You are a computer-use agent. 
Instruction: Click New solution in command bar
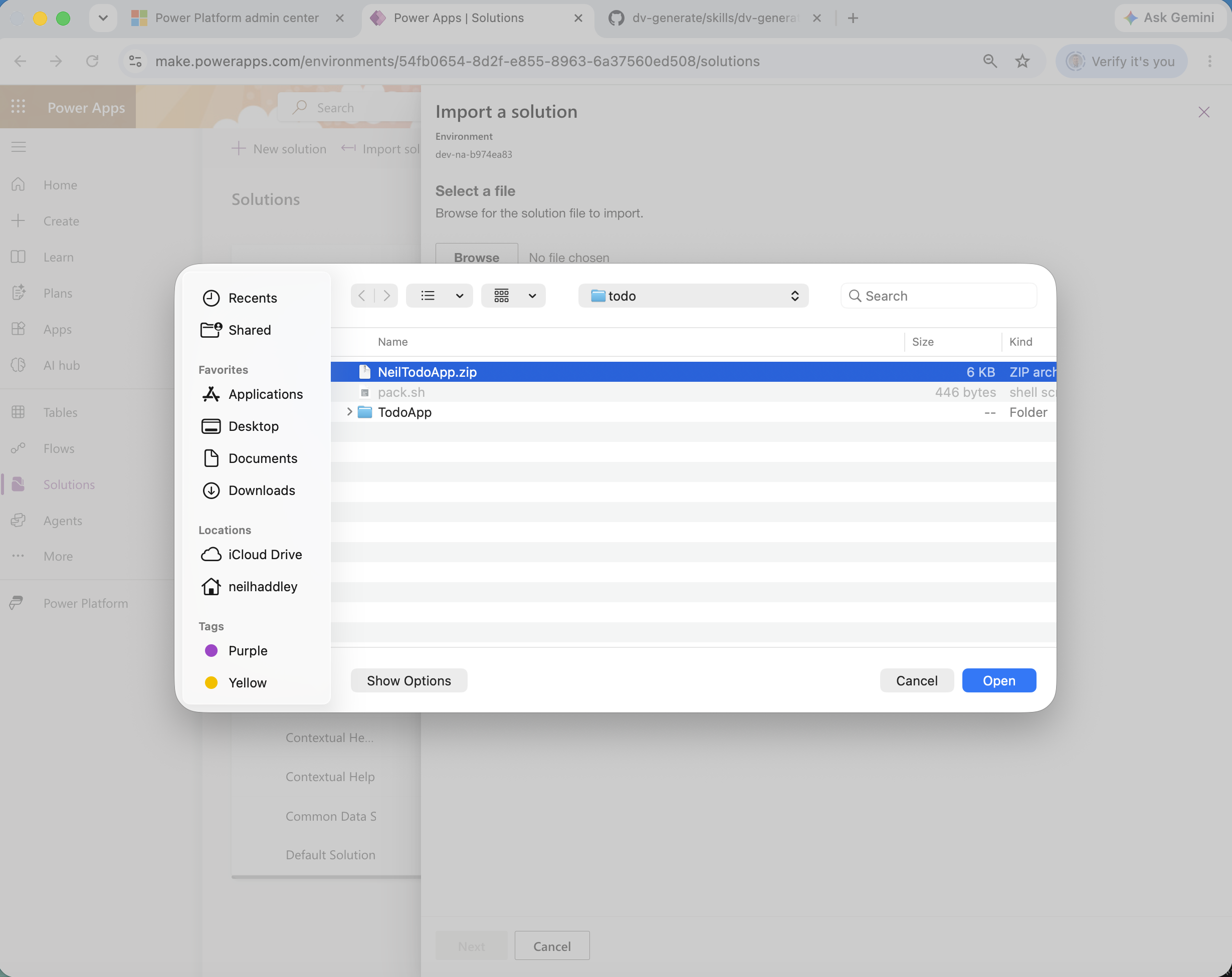279,148
